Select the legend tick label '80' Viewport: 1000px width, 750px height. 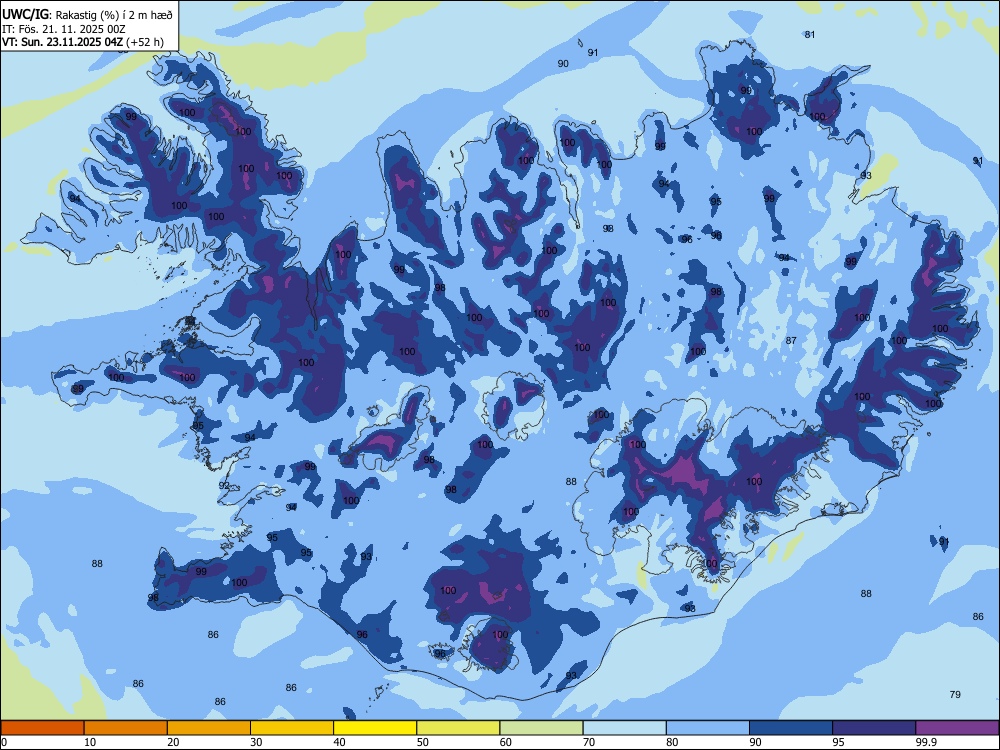[x=672, y=742]
